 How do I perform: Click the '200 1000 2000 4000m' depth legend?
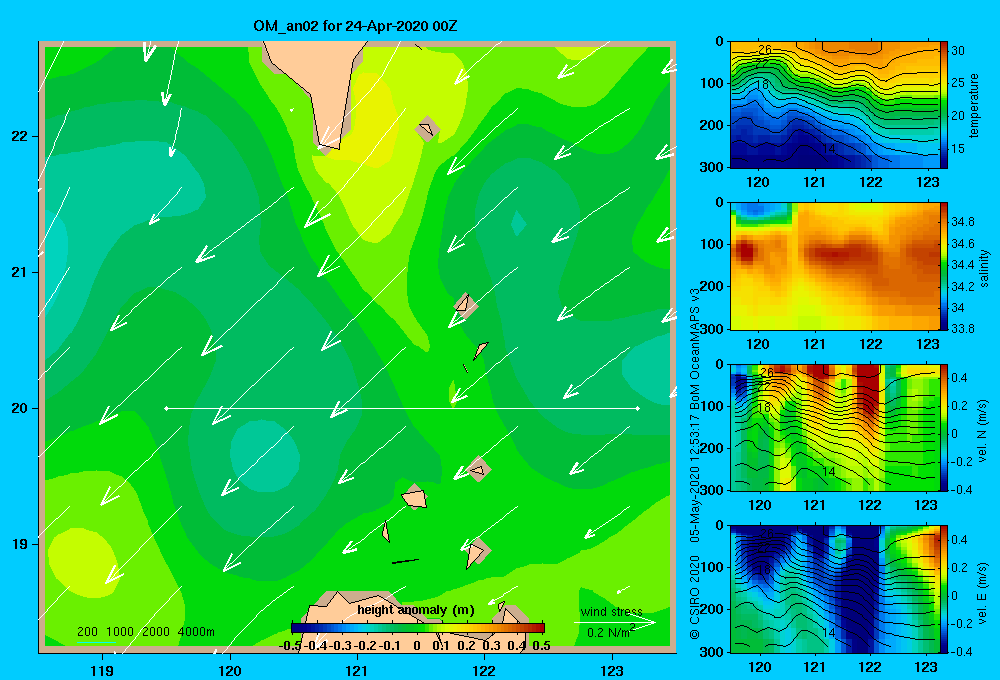145,632
